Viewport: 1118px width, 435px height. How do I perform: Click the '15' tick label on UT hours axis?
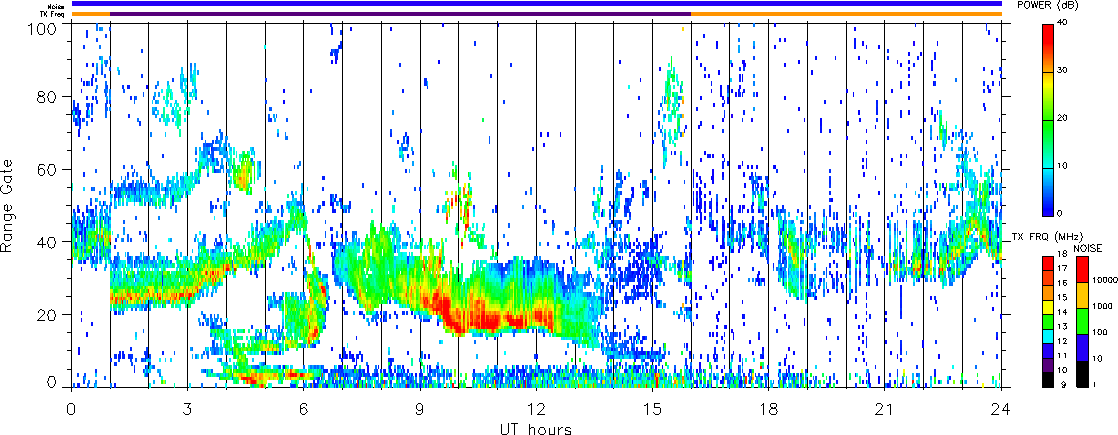(652, 409)
